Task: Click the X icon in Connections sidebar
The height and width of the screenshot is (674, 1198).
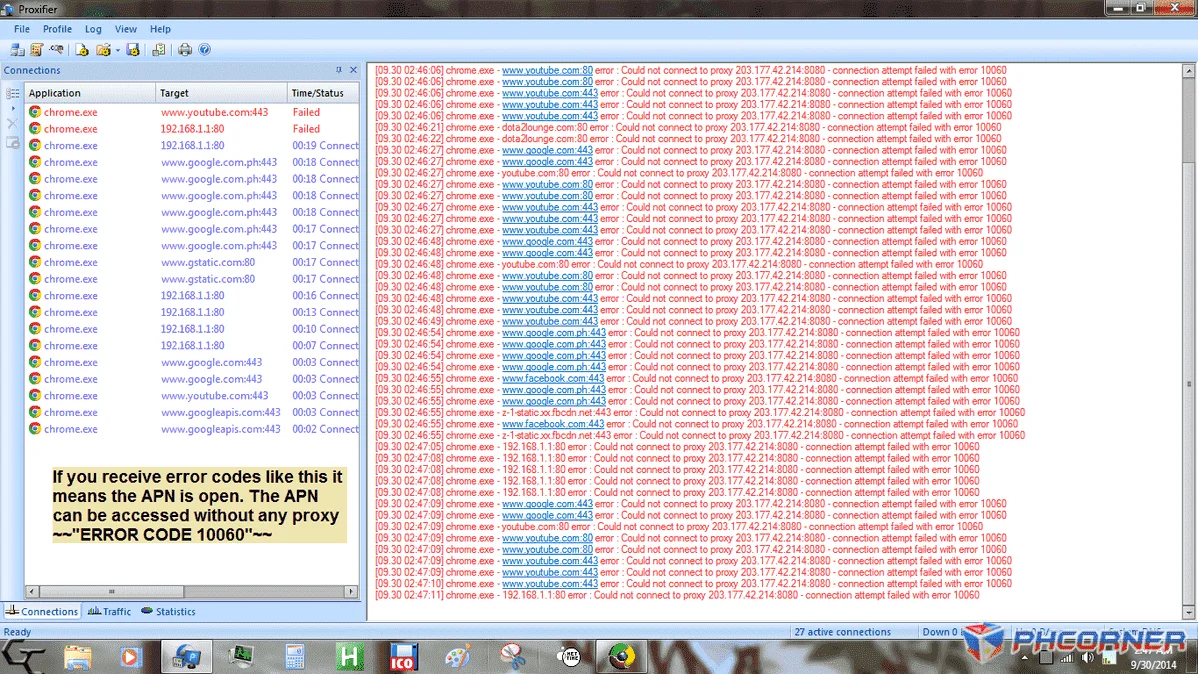Action: (12, 123)
